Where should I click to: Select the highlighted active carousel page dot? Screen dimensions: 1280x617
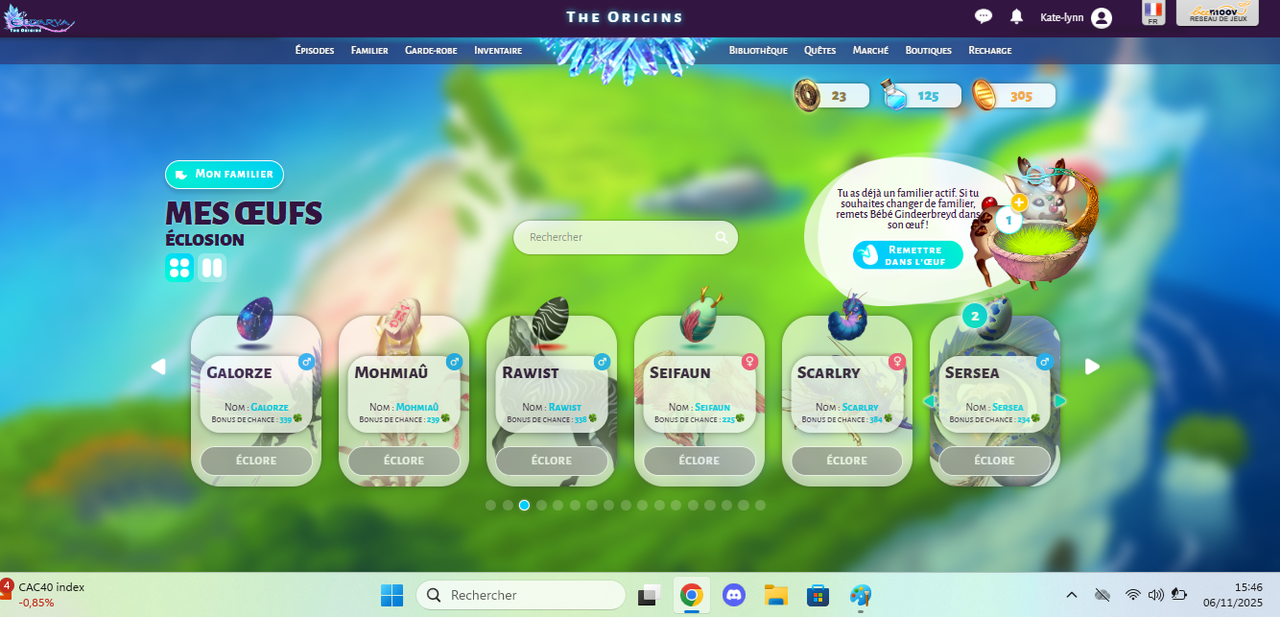[524, 505]
